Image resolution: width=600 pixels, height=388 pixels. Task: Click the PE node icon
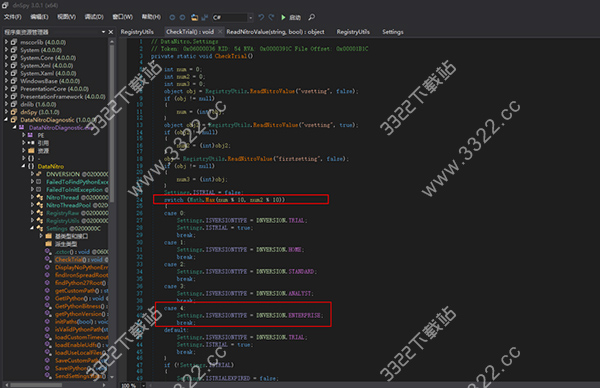(31, 135)
